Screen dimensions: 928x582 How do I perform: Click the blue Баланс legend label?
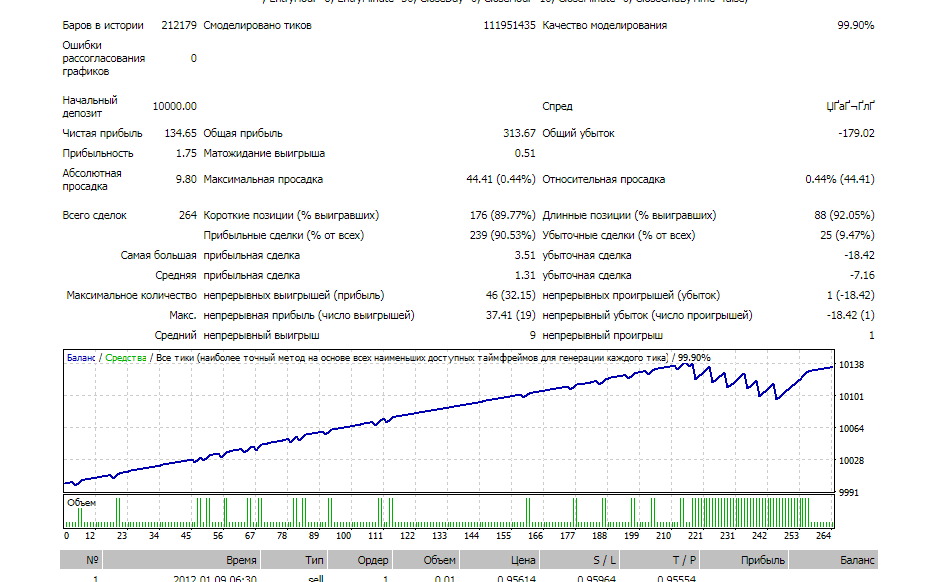(81, 358)
